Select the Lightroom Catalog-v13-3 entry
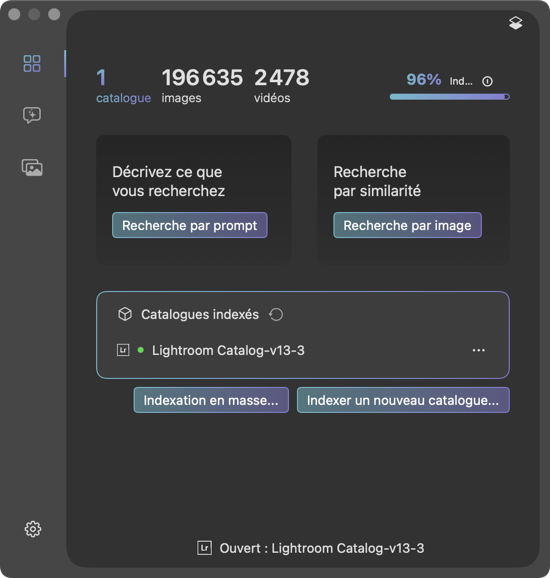The width and height of the screenshot is (550, 578). (228, 350)
